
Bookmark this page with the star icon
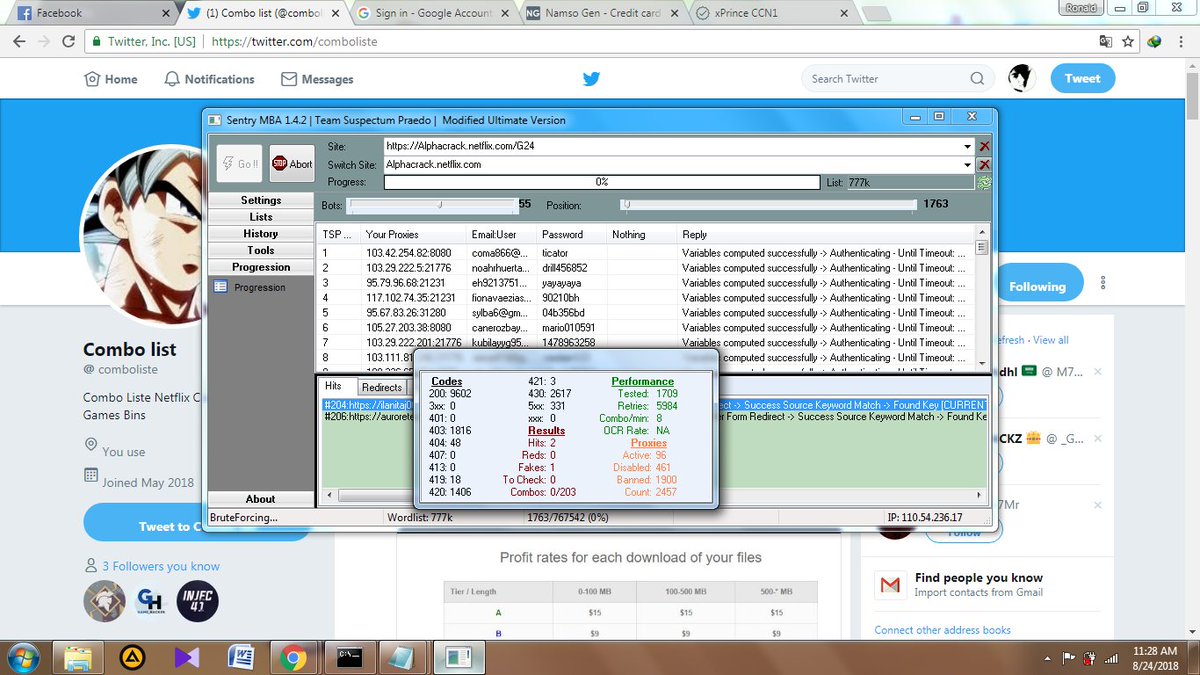pyautogui.click(x=1128, y=42)
